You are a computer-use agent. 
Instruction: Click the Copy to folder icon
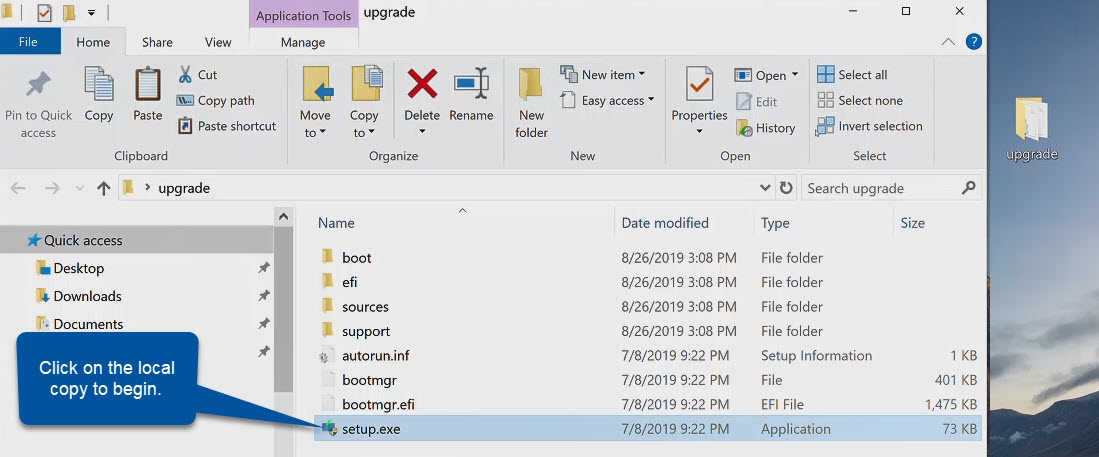[x=367, y=84]
